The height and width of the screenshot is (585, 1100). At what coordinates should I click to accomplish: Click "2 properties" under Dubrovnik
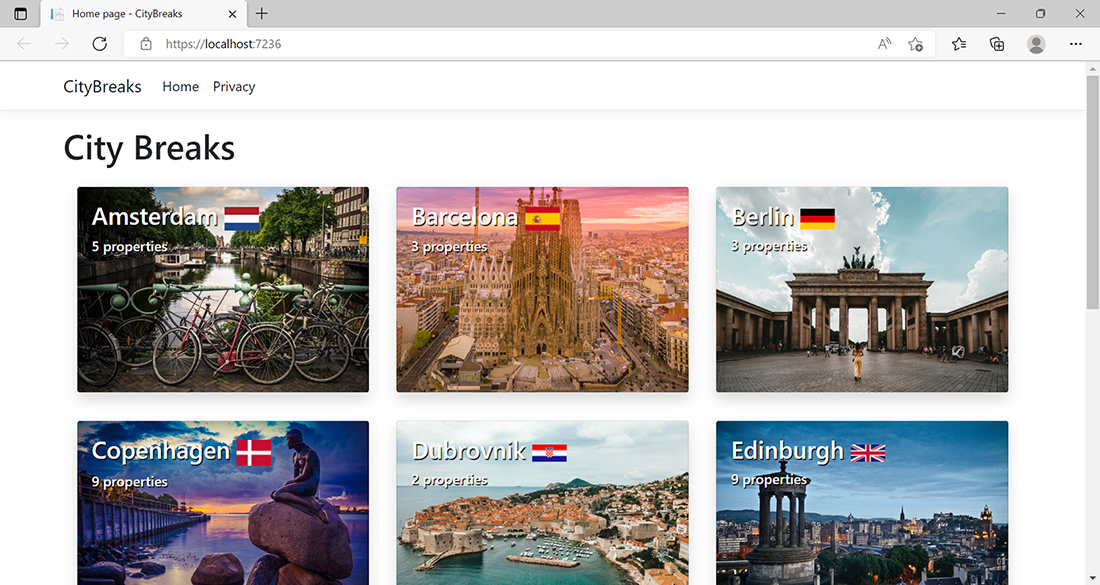449,480
